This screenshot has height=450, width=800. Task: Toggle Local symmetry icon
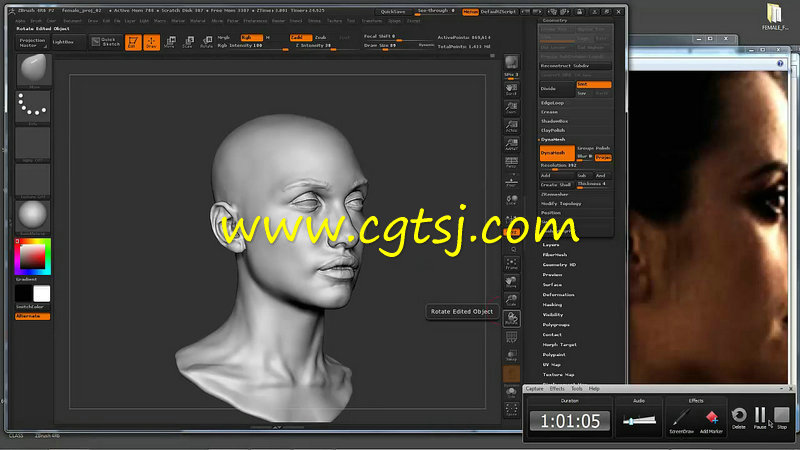coord(511,199)
